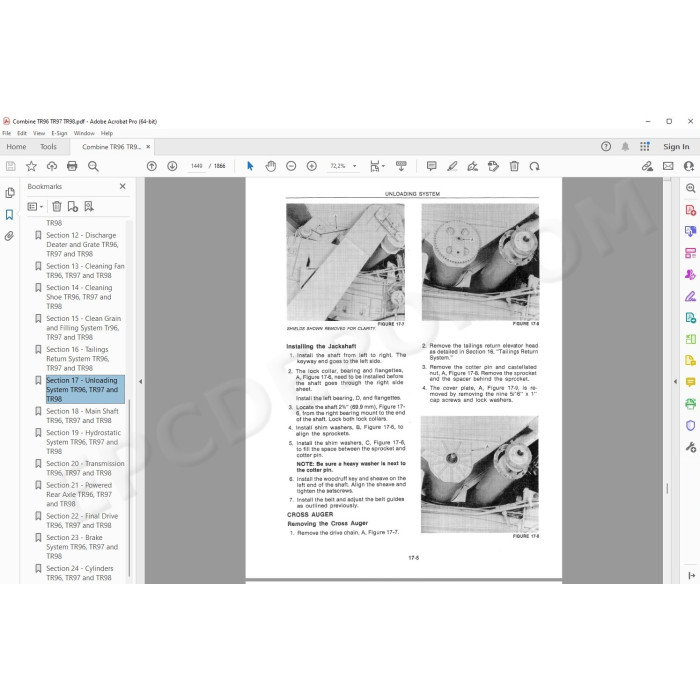Open the E-Sign menu
The image size is (700, 700).
[x=59, y=133]
